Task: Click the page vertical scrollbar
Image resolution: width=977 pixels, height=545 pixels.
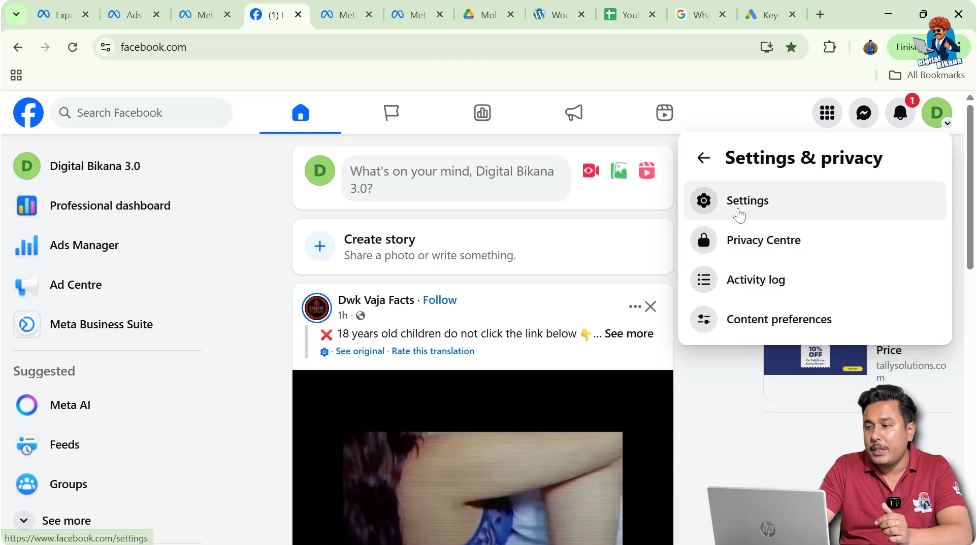Action: 970,187
